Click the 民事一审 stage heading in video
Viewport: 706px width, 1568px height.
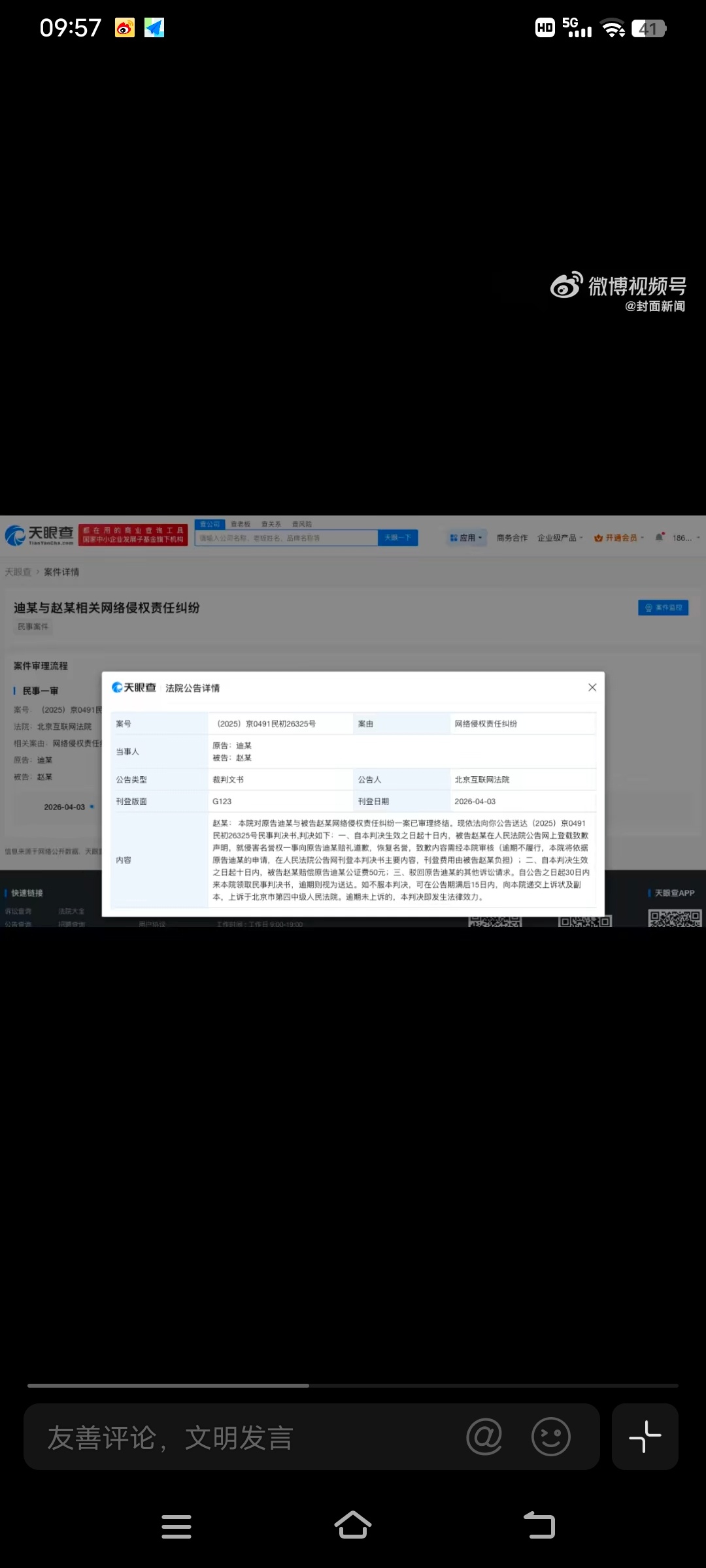(40, 691)
